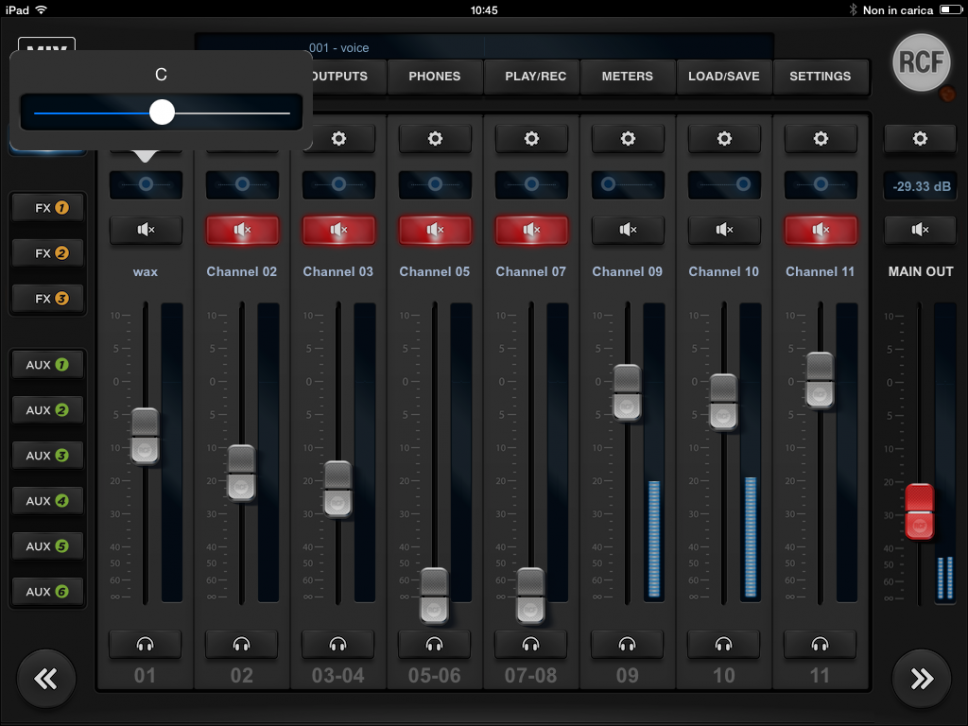Viewport: 968px width, 726px height.
Task: Go to next channel bank arrow
Action: point(920,679)
